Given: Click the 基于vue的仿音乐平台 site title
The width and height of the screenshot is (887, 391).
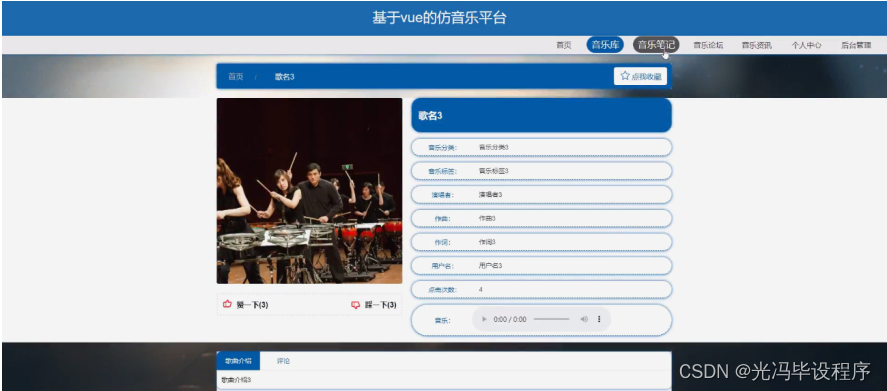Looking at the screenshot, I should [x=439, y=18].
